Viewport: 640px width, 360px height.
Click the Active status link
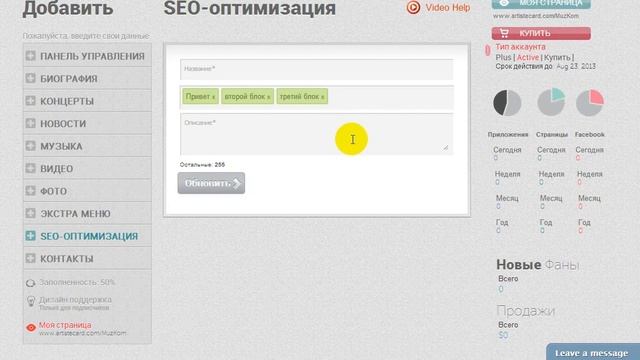click(528, 58)
